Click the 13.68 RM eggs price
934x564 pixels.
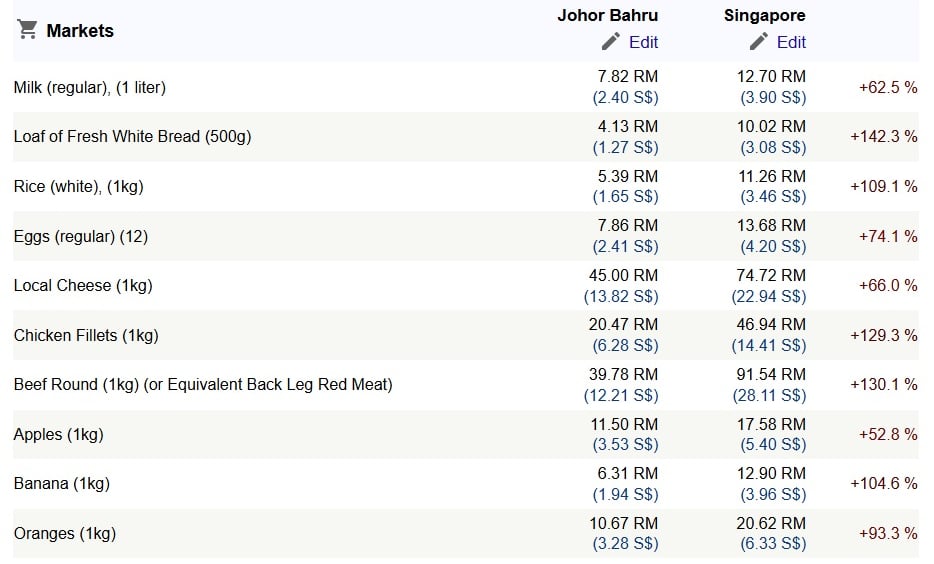771,226
